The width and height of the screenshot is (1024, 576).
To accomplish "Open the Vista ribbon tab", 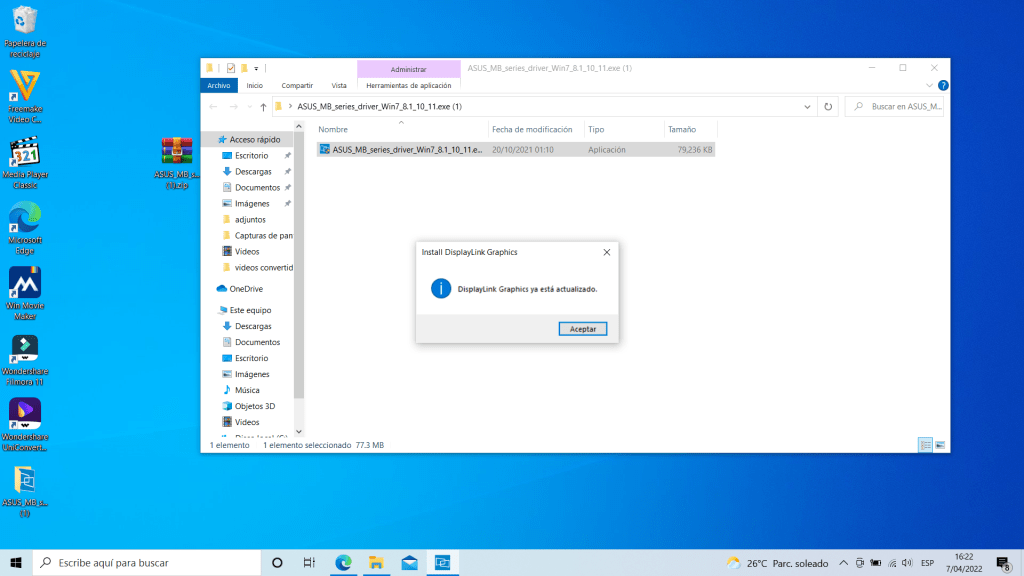I will [339, 85].
